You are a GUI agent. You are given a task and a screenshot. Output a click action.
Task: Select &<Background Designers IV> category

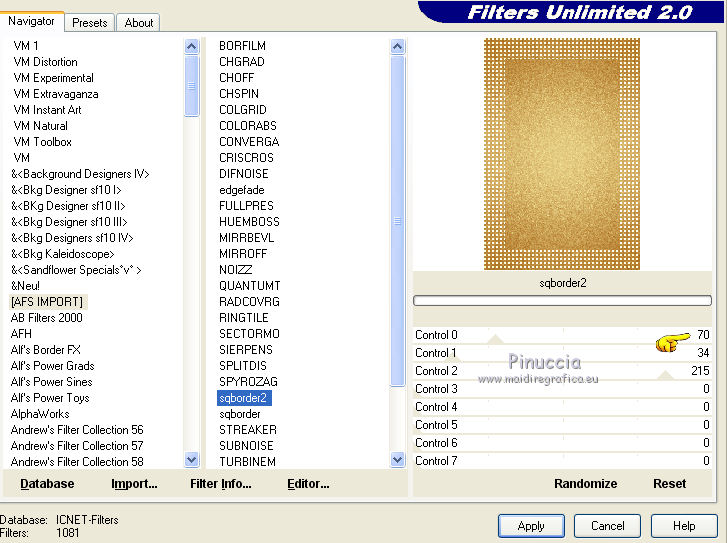tap(80, 174)
